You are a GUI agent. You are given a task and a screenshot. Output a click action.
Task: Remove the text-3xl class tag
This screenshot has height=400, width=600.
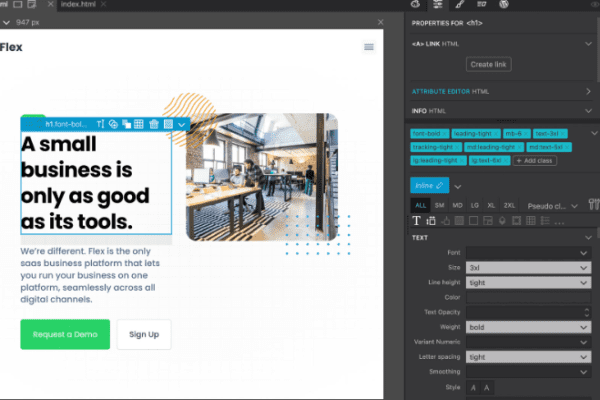(x=563, y=134)
